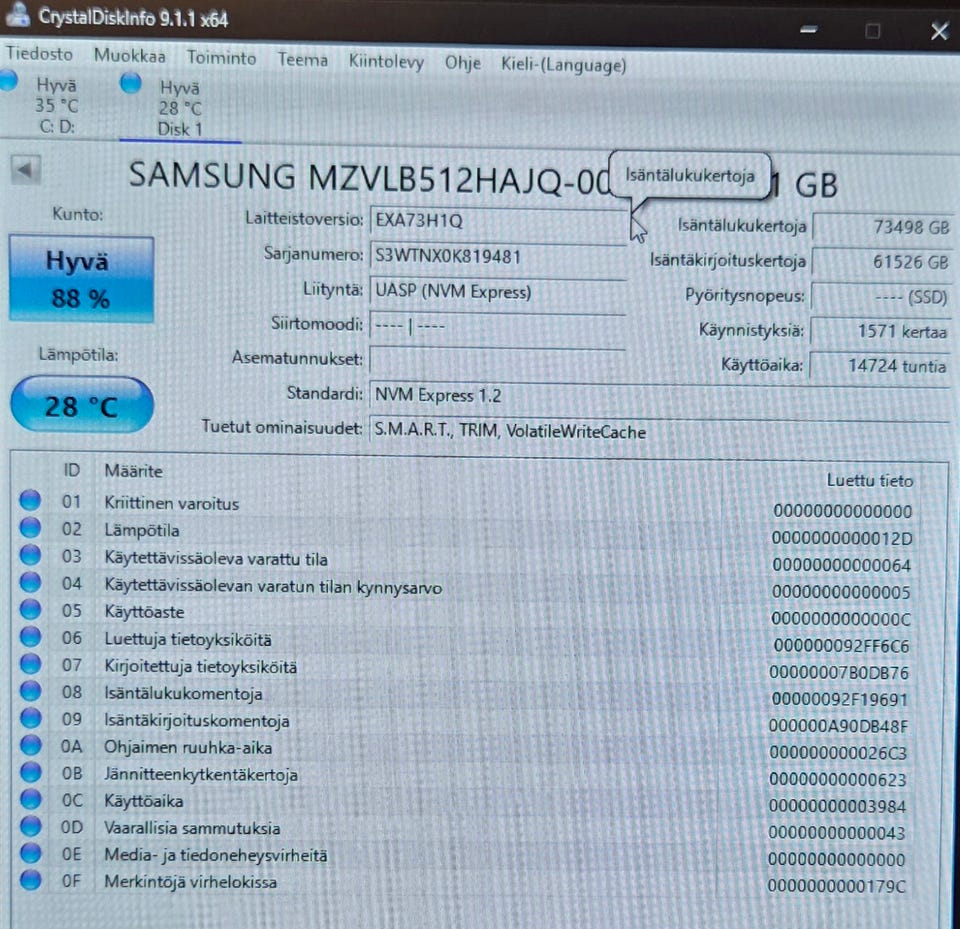
Task: Click the blue status icon of Disk 1 tab
Action: 130,83
